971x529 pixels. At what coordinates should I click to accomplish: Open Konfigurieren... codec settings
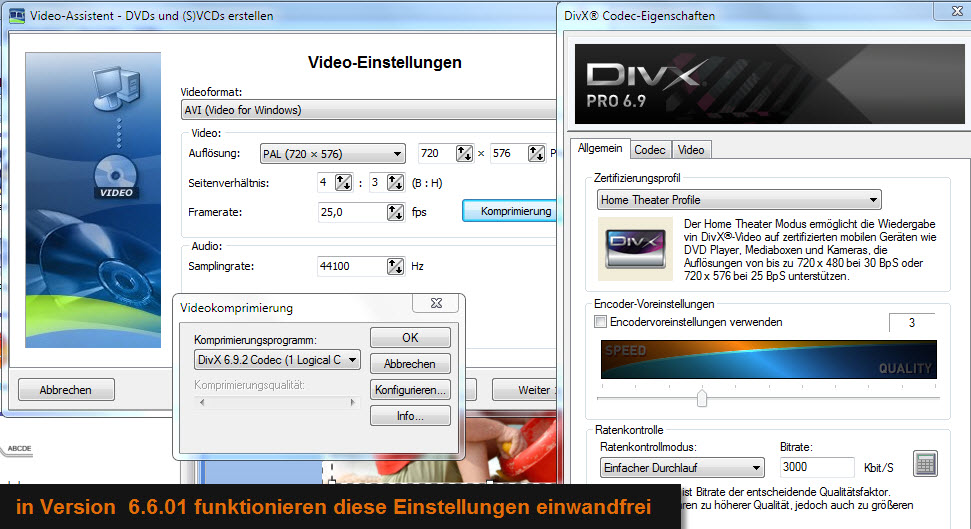(x=410, y=390)
